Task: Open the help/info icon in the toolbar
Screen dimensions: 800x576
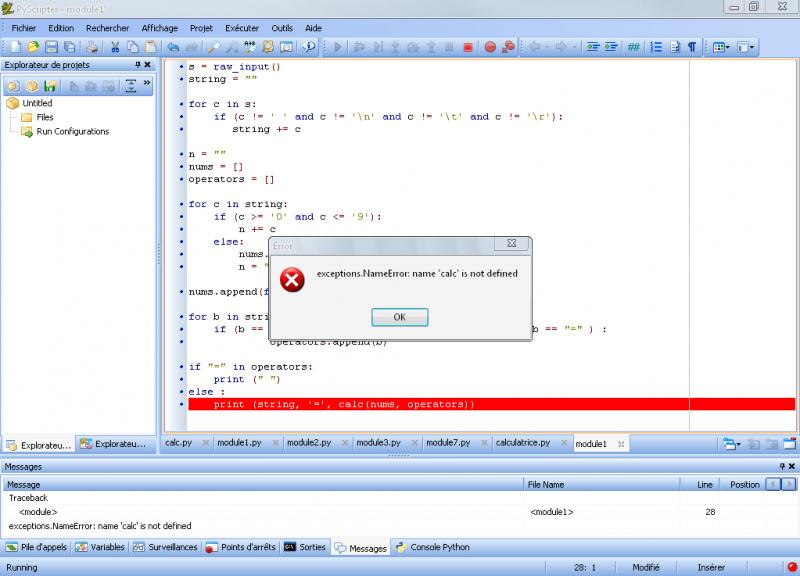Action: tap(309, 47)
